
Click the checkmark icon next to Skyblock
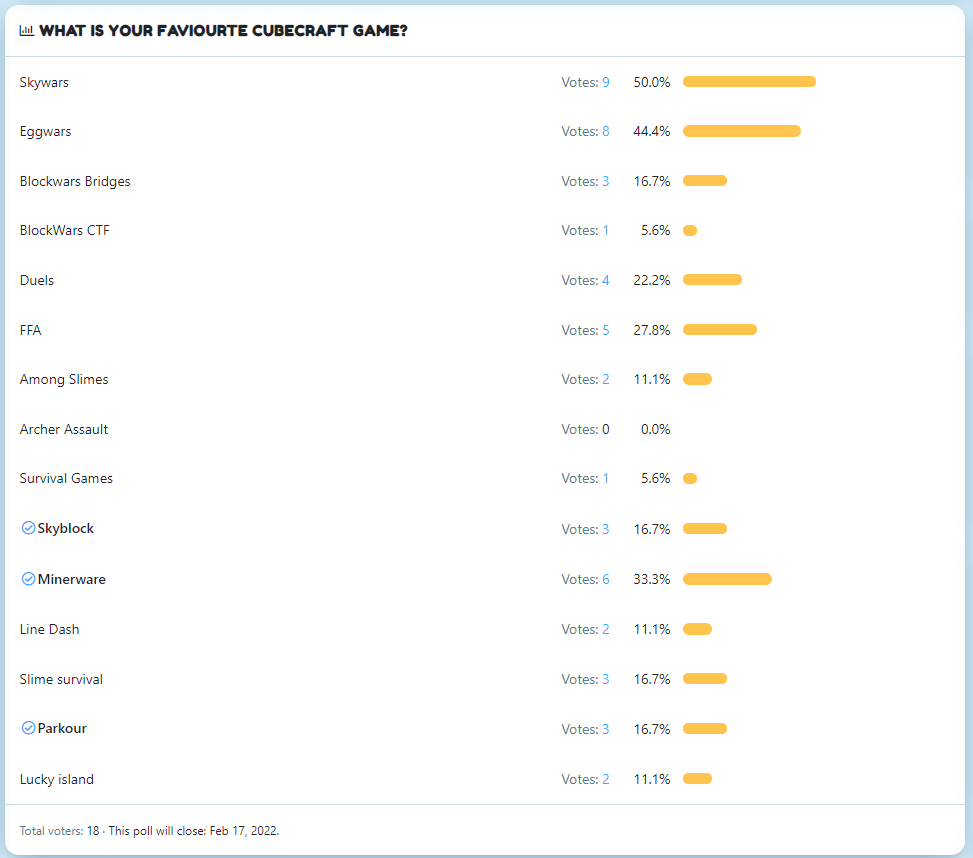(x=28, y=528)
